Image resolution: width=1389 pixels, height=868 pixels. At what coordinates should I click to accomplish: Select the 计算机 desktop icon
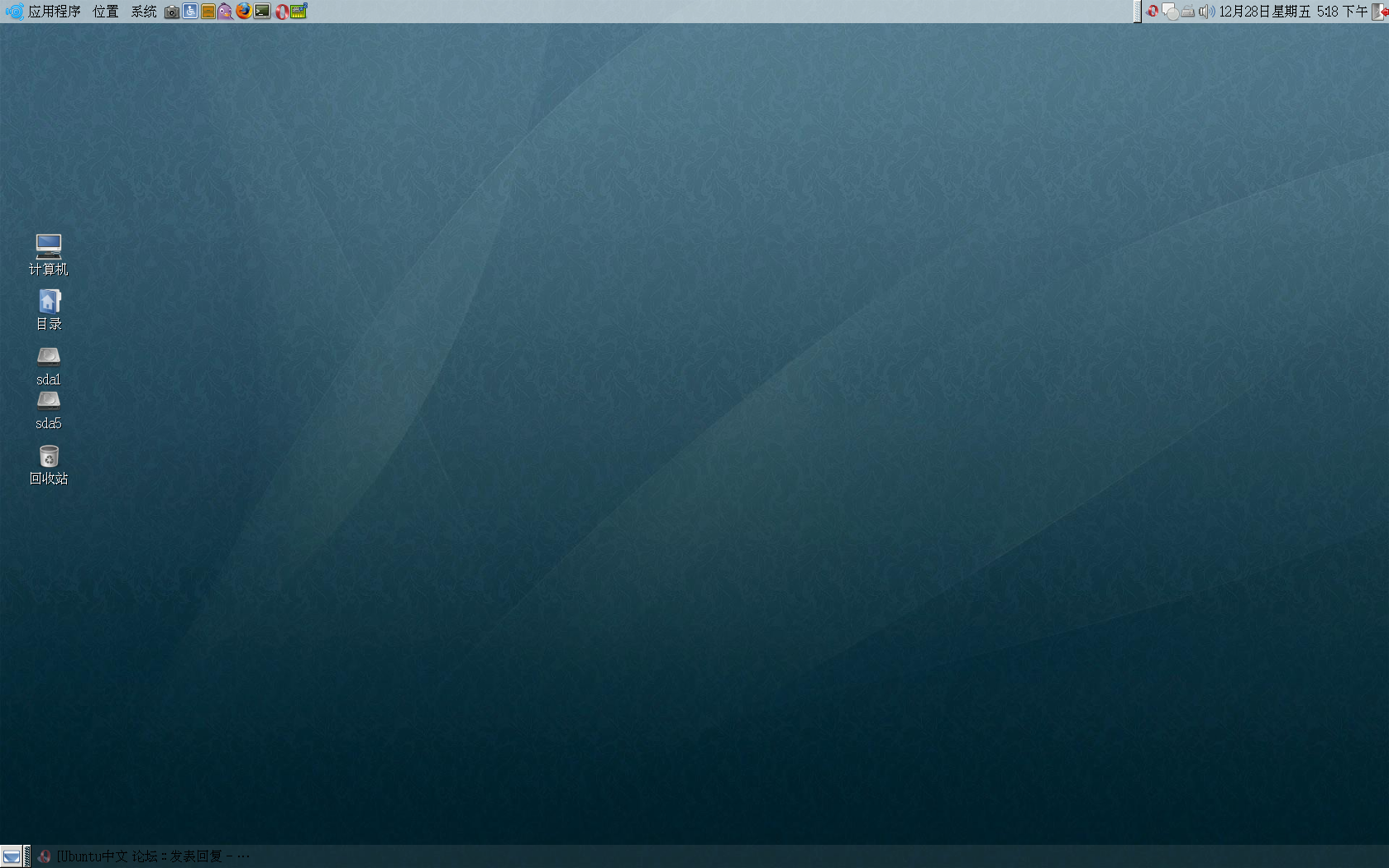[49, 255]
